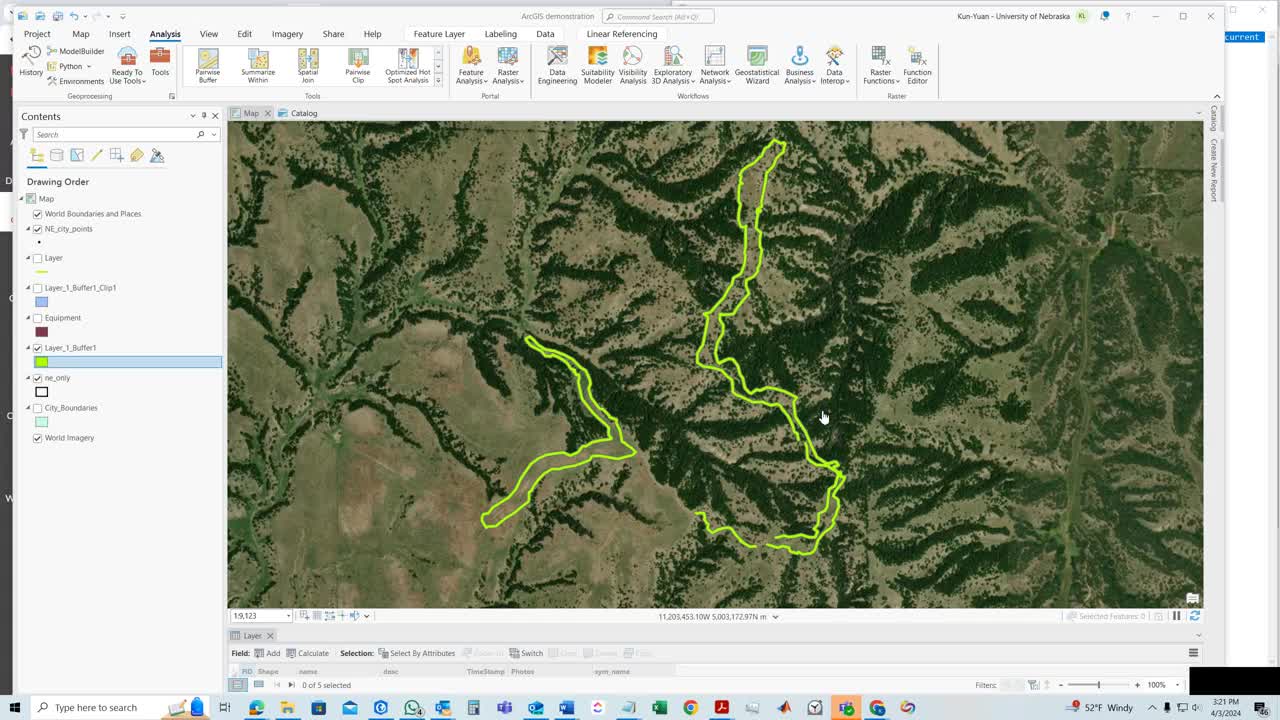Open the Insert ribbon tab
This screenshot has width=1280, height=720.
pyautogui.click(x=119, y=34)
